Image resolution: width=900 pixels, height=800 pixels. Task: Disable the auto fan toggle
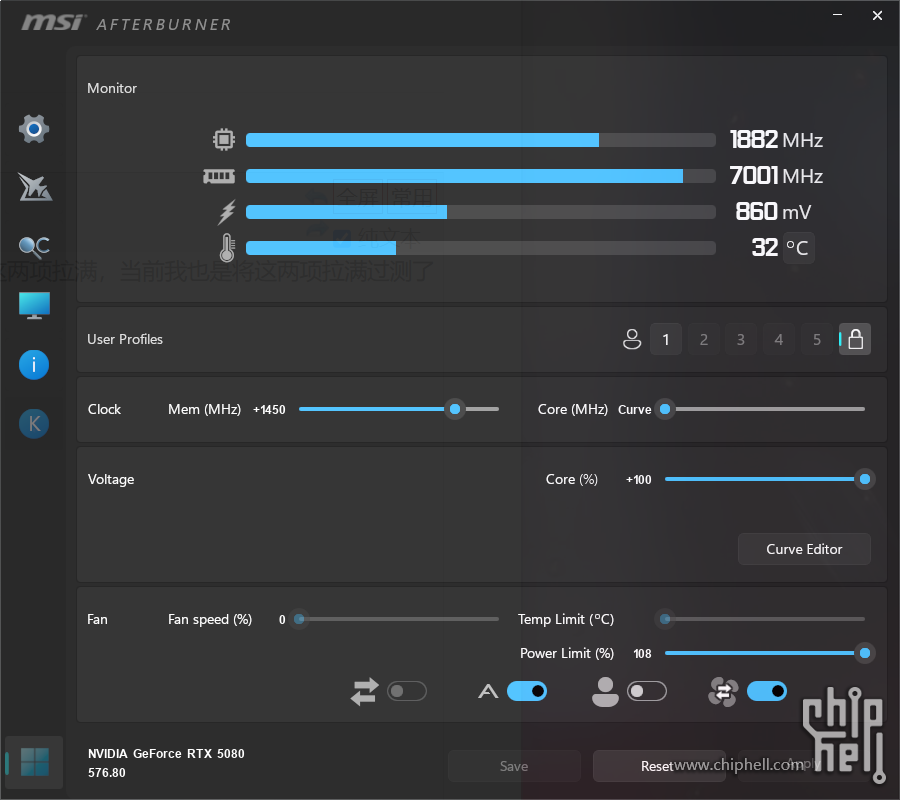click(527, 692)
